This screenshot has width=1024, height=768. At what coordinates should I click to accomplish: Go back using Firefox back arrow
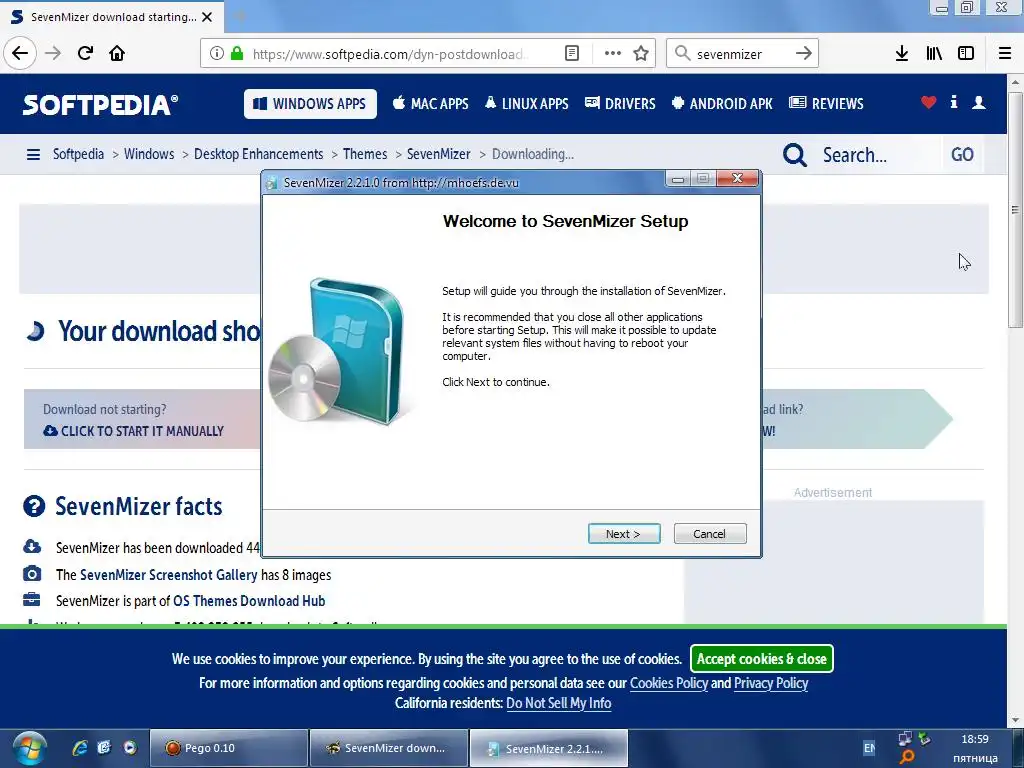click(x=20, y=53)
